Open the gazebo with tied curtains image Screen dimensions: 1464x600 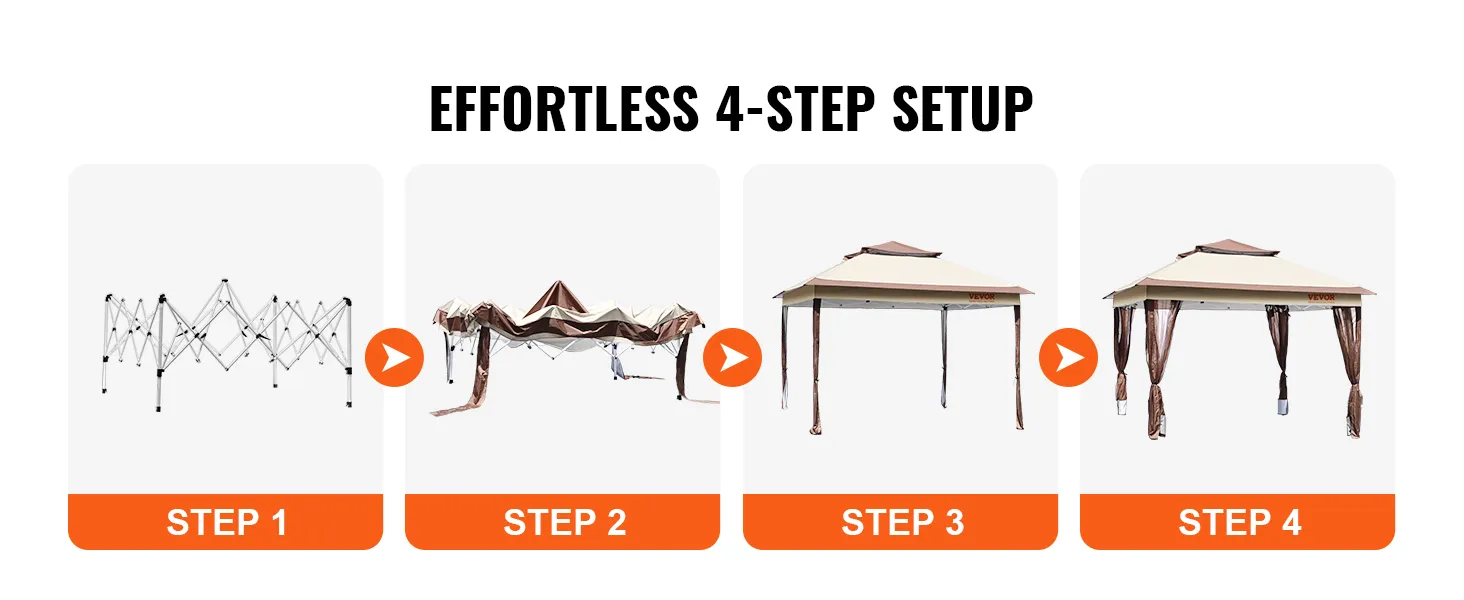pyautogui.click(x=1239, y=339)
